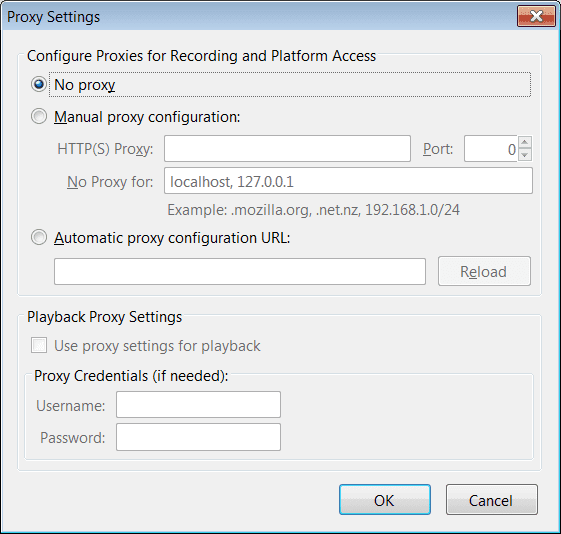Click the No Proxy for field
The image size is (561, 534).
pos(348,181)
